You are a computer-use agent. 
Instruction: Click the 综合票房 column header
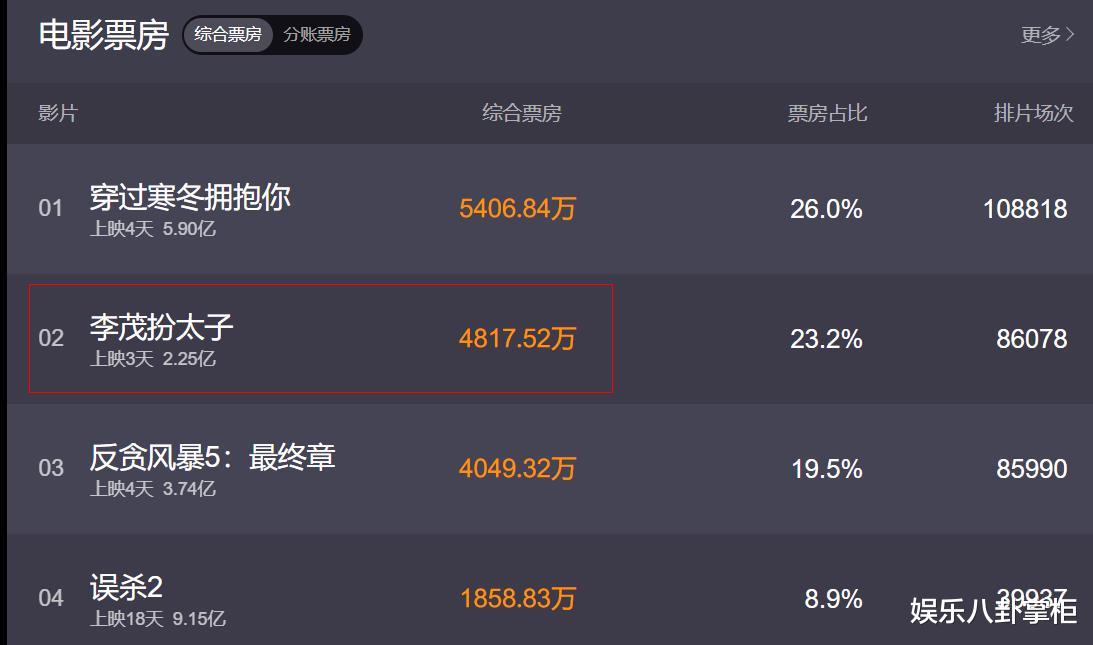(521, 114)
